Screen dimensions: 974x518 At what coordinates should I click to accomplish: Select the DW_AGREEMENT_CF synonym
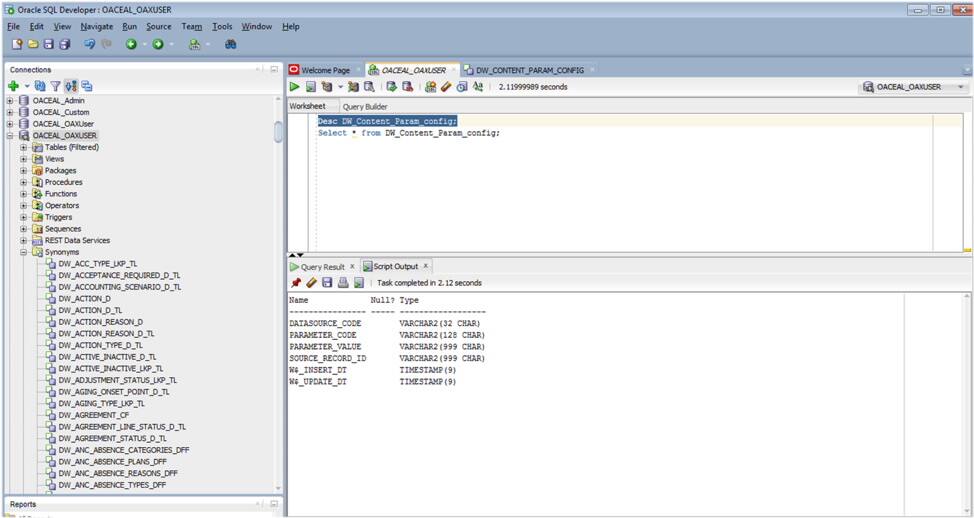[94, 415]
